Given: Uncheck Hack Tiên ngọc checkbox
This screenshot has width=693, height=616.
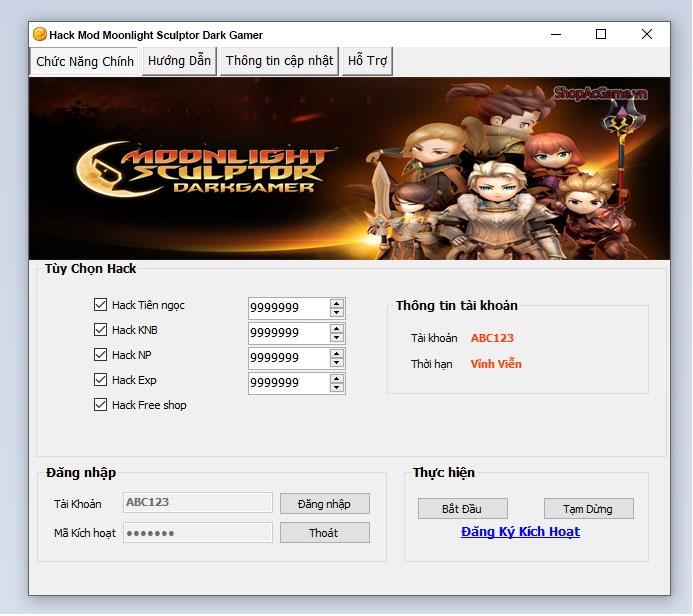Looking at the screenshot, I should click(100, 304).
